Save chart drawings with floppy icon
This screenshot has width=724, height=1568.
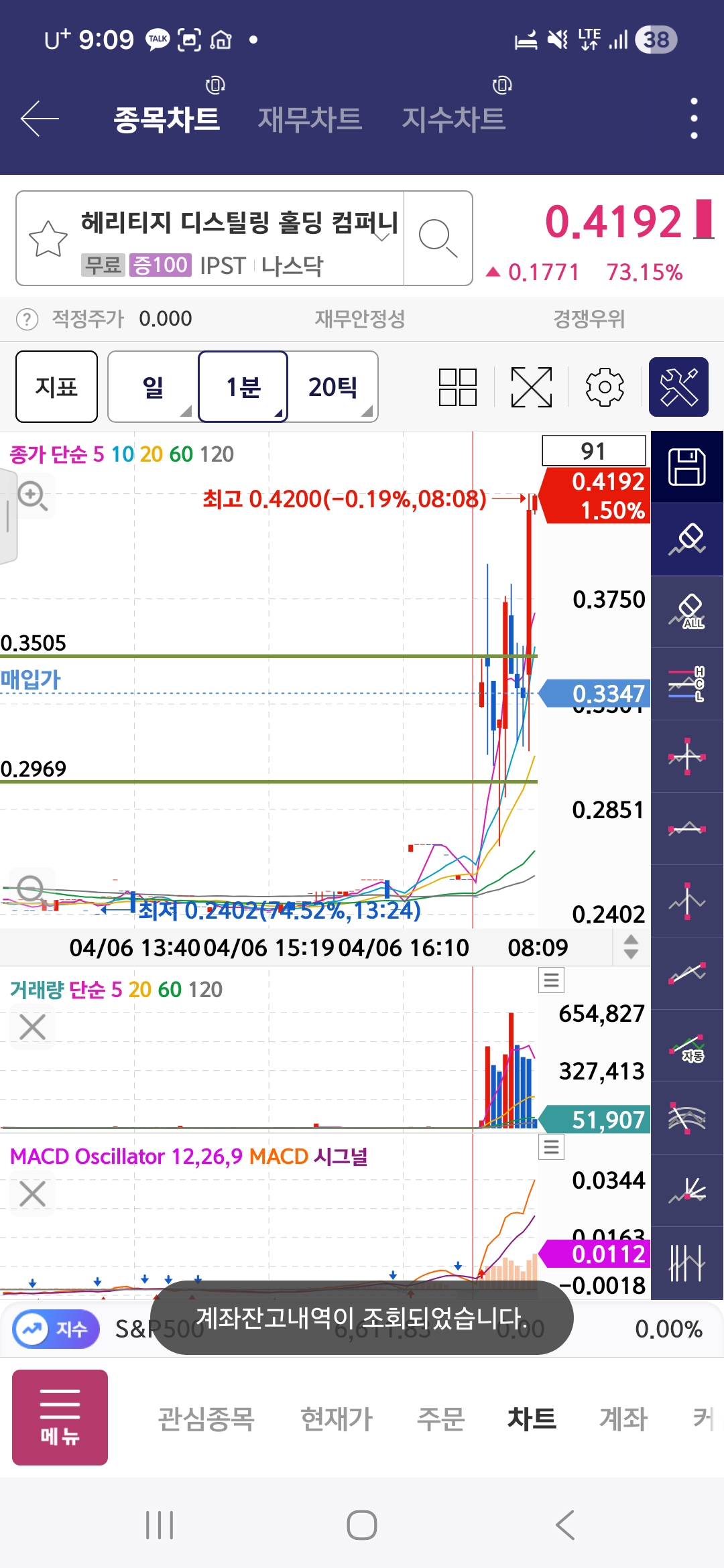[687, 467]
